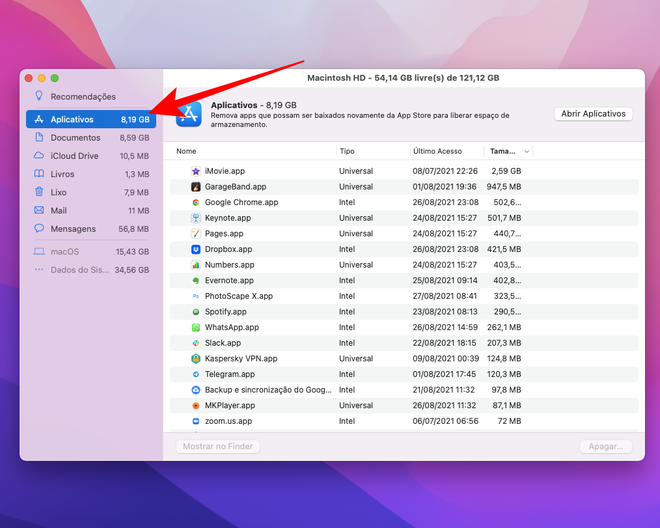Select Mail in the sidebar
Screen dimensions: 660x528
[91, 210]
